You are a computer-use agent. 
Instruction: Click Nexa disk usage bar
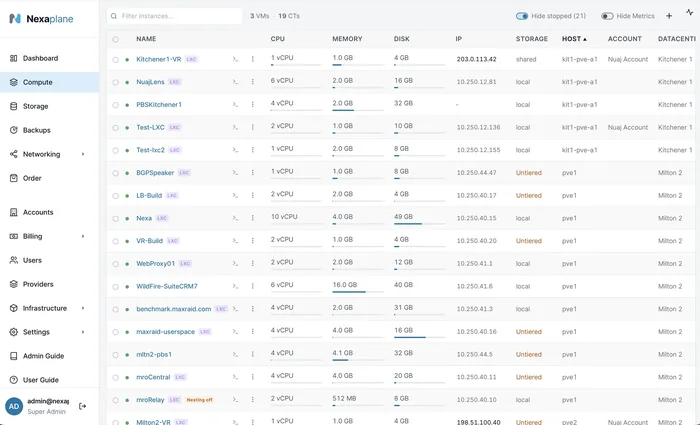(x=419, y=224)
